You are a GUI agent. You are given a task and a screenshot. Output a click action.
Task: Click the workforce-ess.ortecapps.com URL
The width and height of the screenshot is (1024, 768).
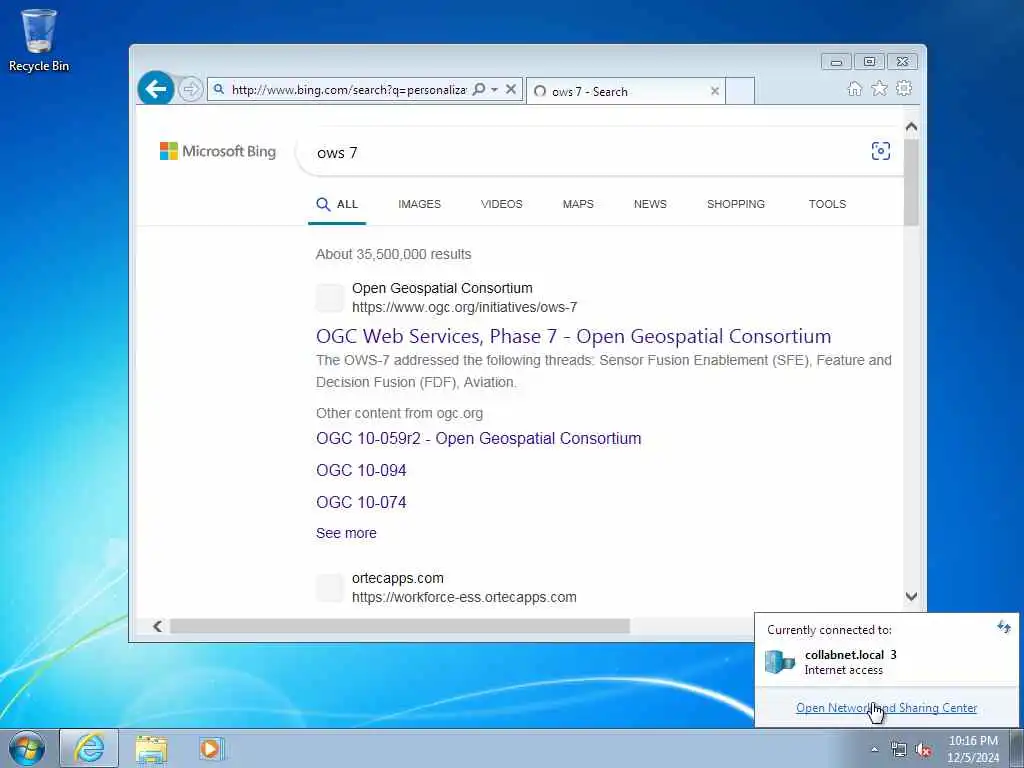(464, 597)
